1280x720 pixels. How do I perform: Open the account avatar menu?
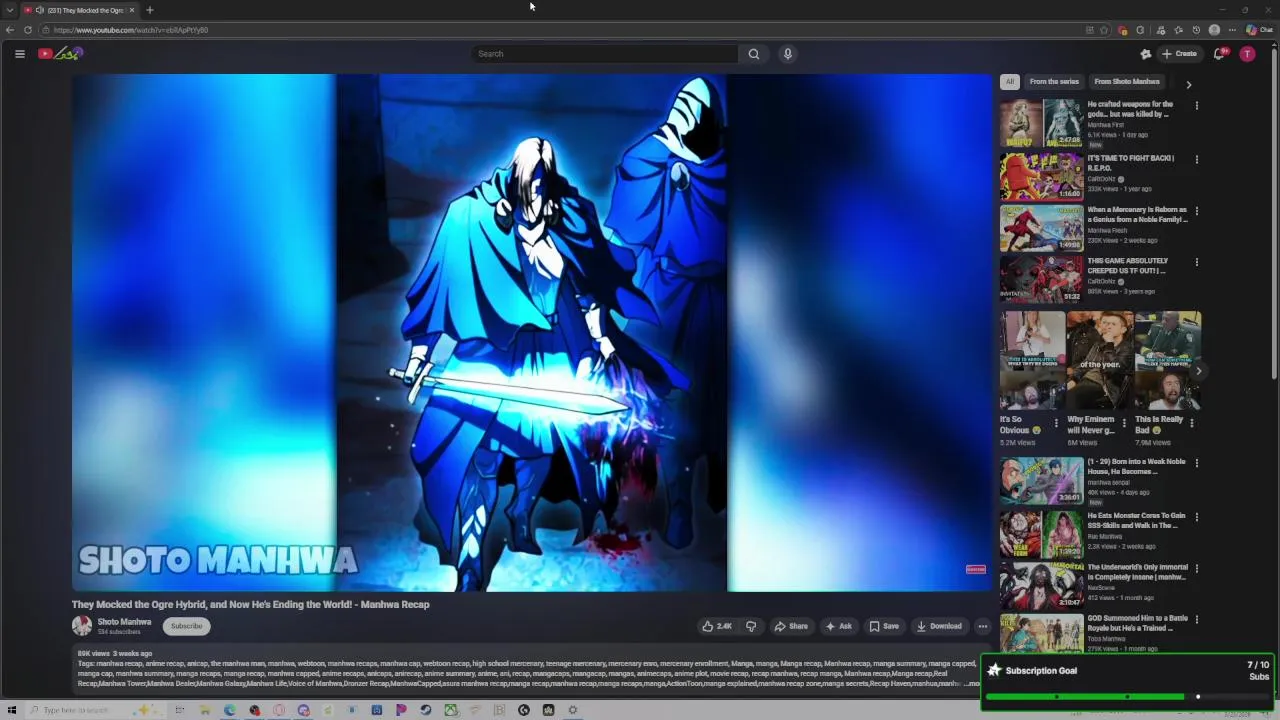(x=1247, y=54)
